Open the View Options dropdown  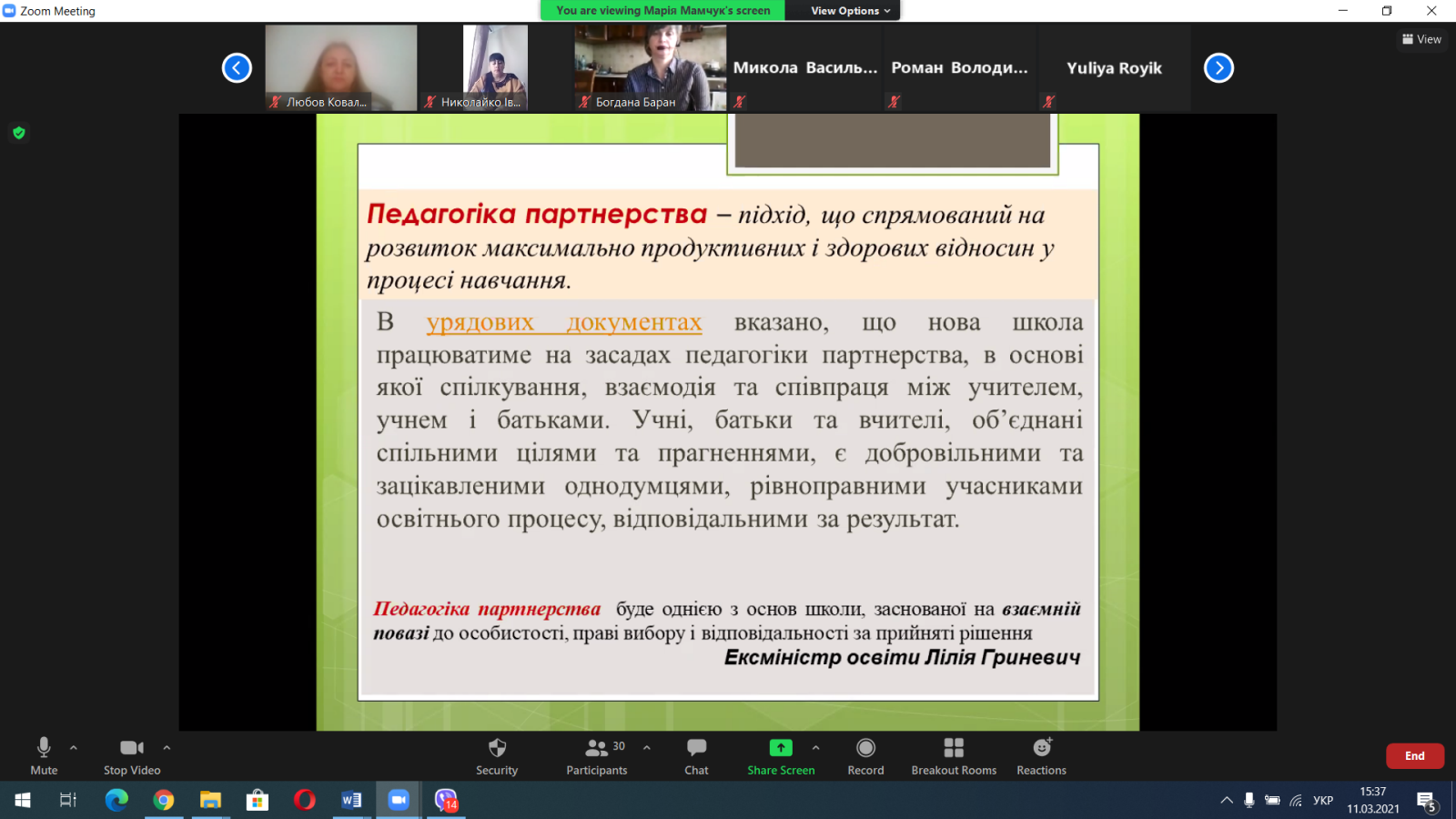(851, 11)
